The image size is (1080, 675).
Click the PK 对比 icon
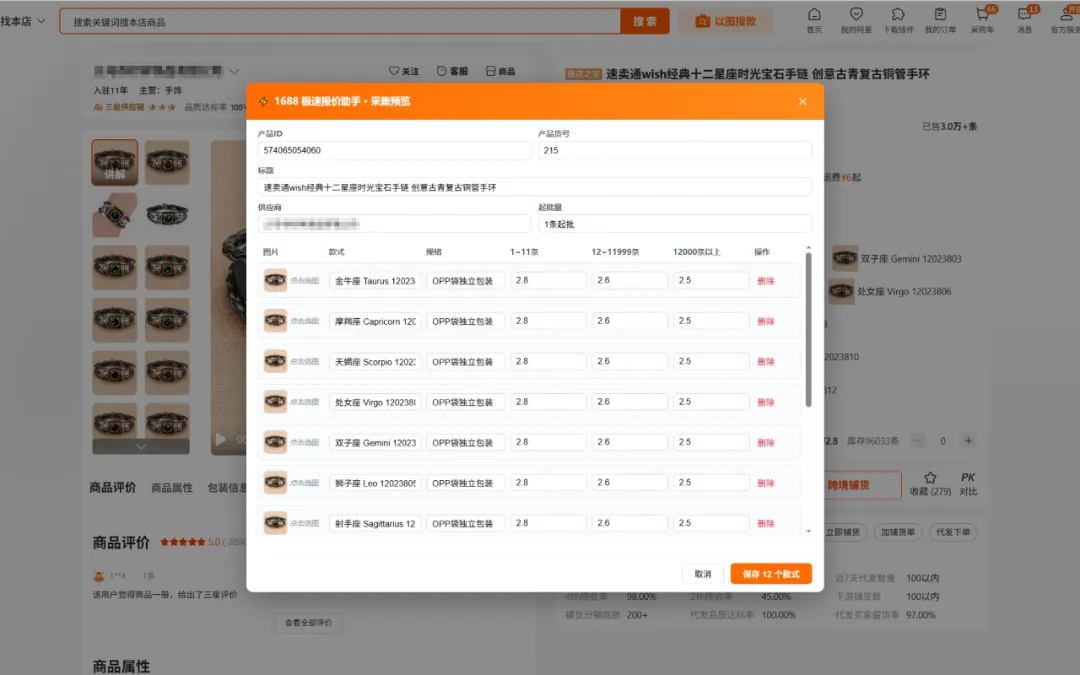click(x=968, y=484)
